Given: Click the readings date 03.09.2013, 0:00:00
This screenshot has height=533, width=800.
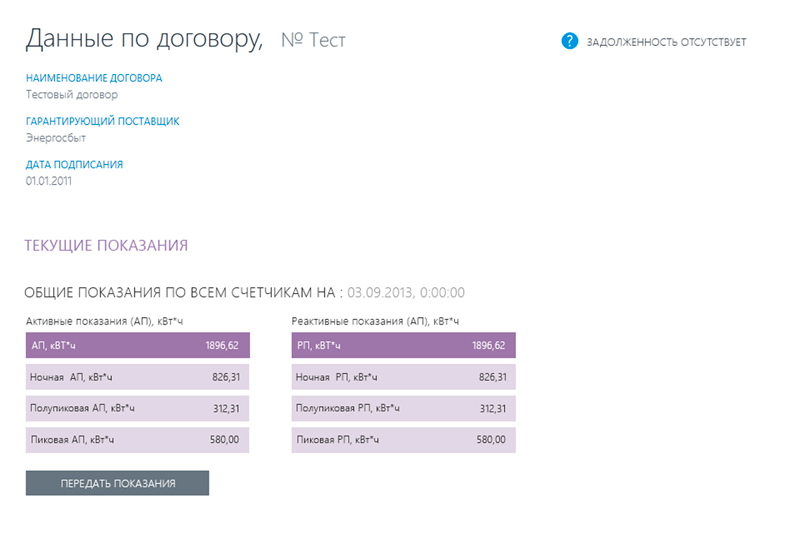Looking at the screenshot, I should click(x=406, y=293).
